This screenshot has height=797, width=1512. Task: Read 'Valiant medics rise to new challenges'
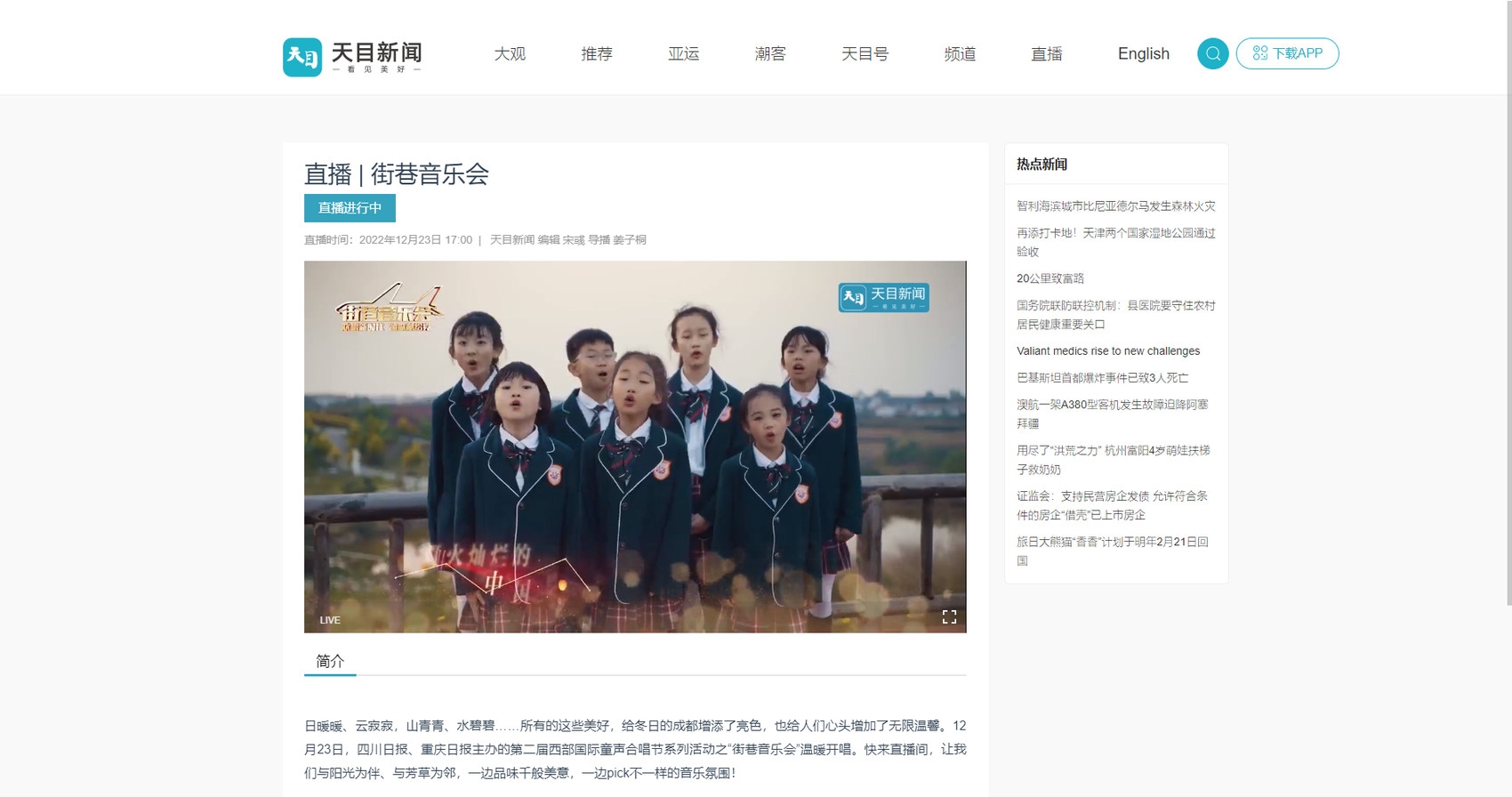tap(1108, 351)
